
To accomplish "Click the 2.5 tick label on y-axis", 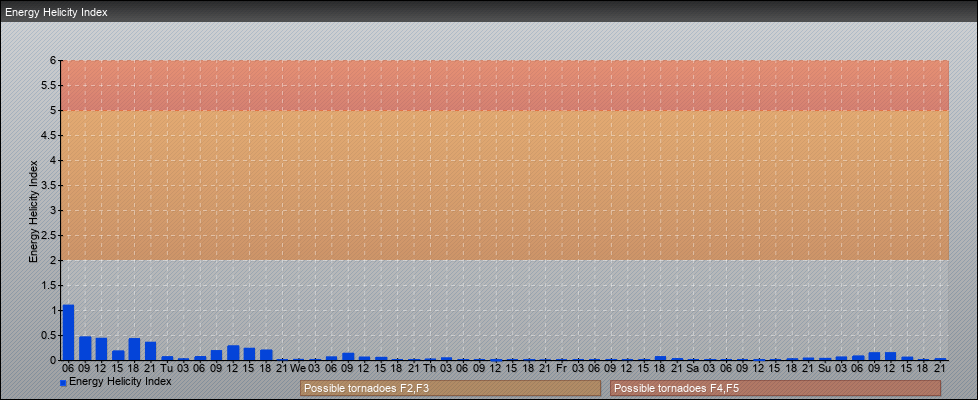I will click(x=49, y=235).
